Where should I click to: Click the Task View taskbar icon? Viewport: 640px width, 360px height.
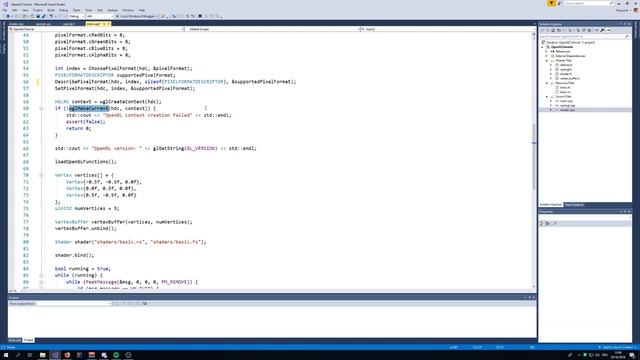pyautogui.click(x=30, y=355)
